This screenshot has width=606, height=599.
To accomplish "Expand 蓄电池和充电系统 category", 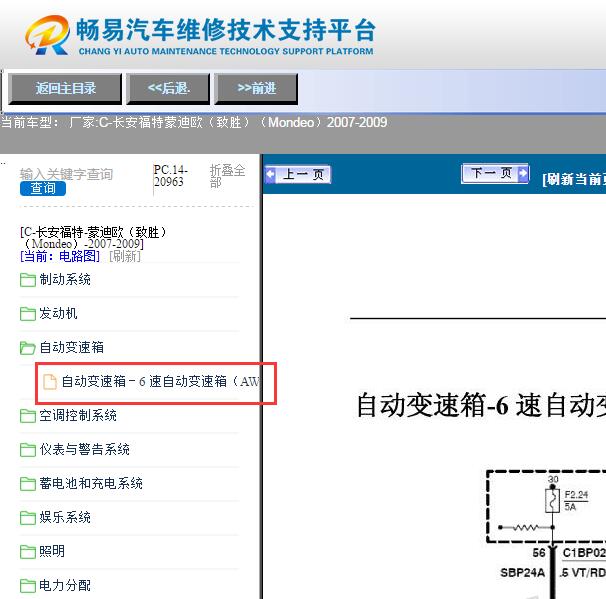I will coord(91,483).
